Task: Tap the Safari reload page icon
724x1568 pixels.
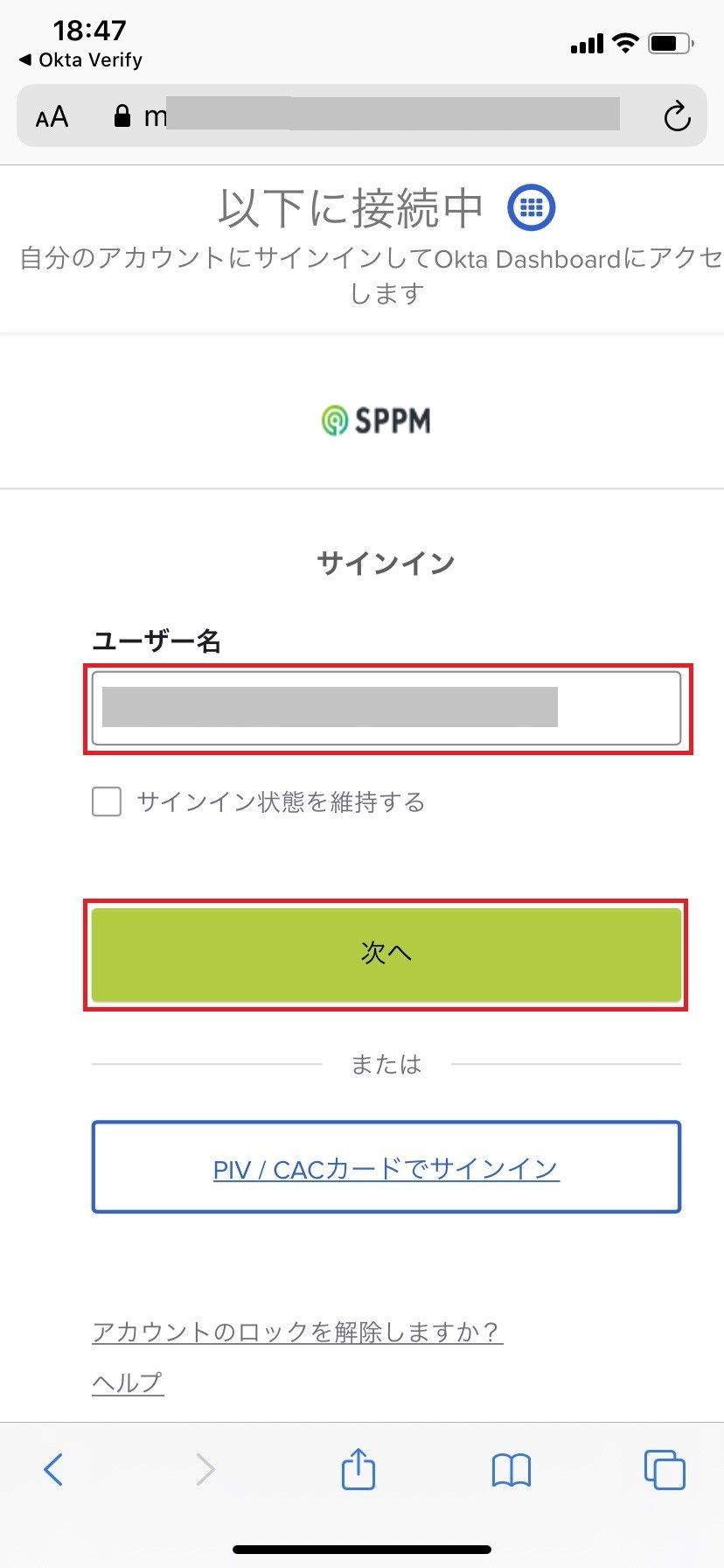Action: coord(677,116)
